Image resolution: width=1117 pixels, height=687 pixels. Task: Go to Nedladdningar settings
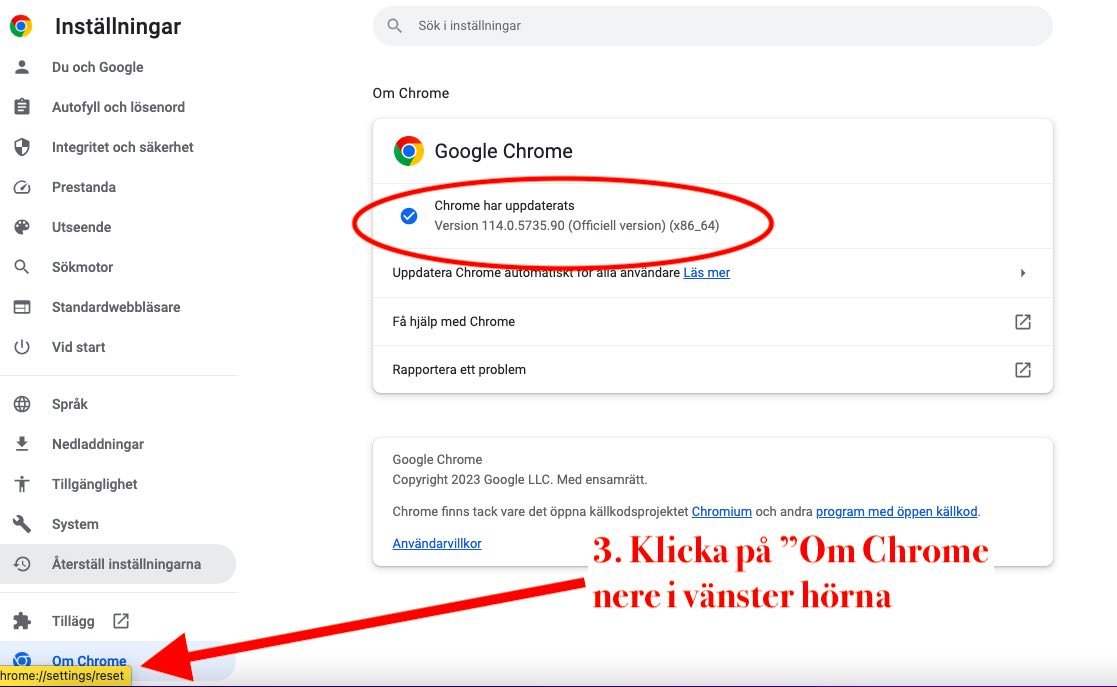point(98,444)
